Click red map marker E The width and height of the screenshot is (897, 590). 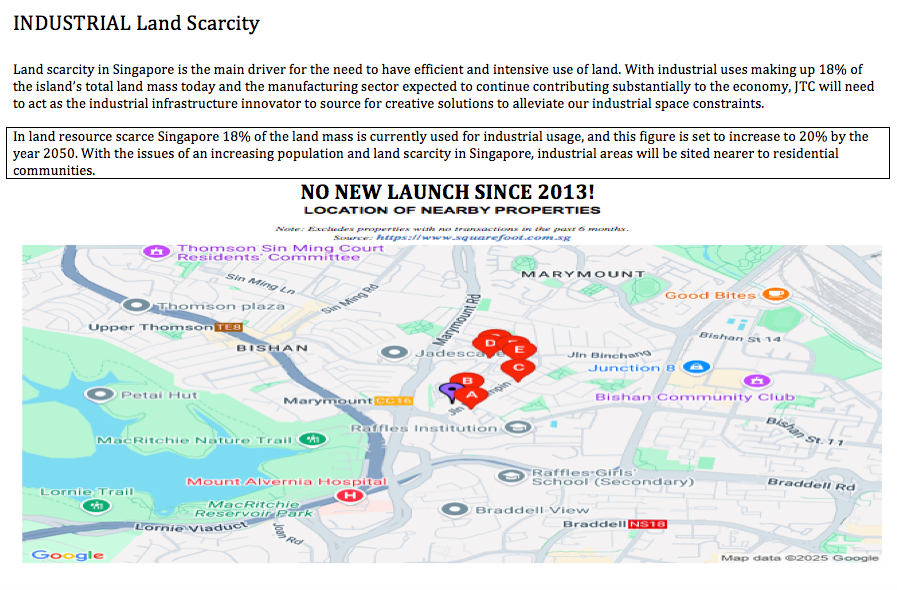point(518,350)
